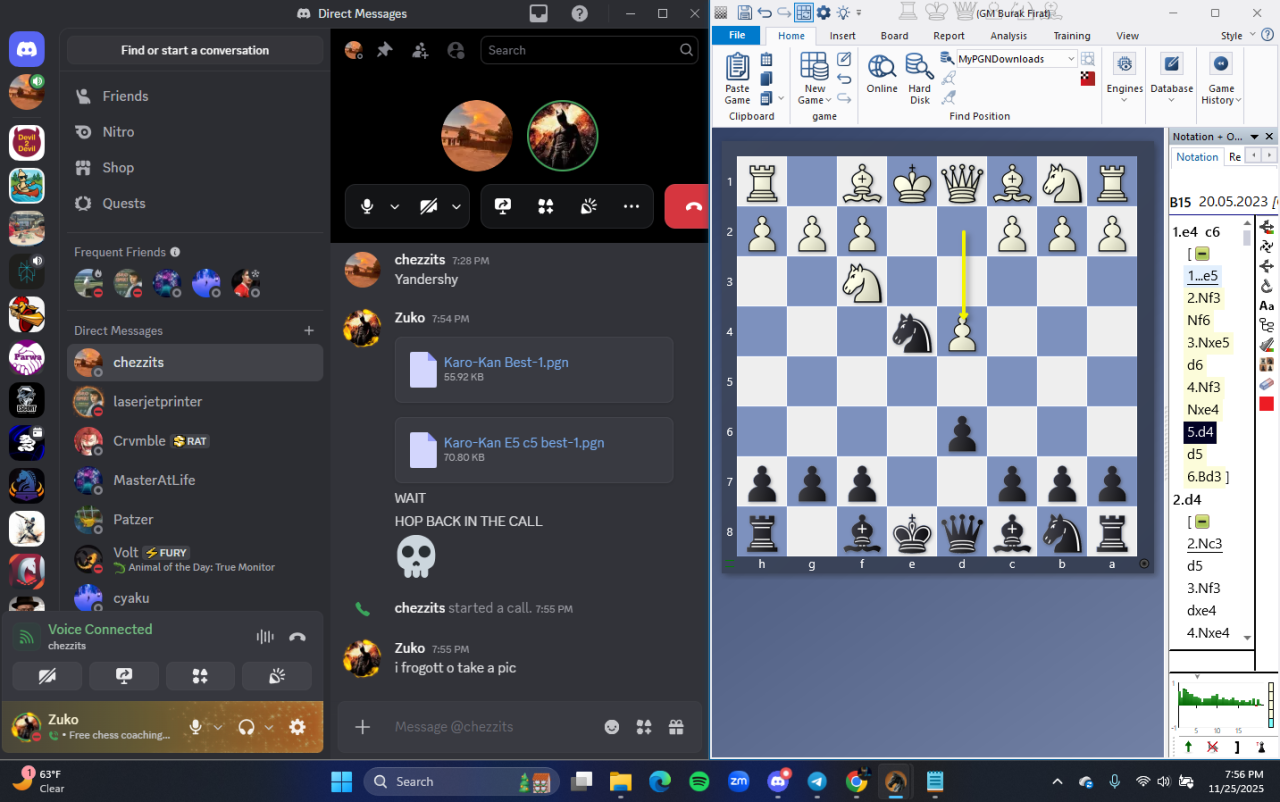Open Friends in Discord sidebar
Image resolution: width=1280 pixels, height=802 pixels.
click(195, 96)
